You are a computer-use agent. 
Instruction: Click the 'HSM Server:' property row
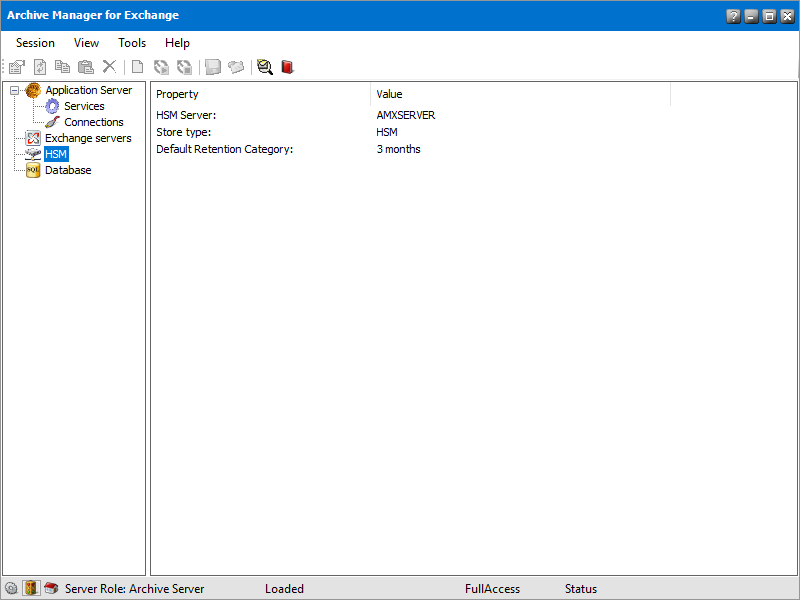point(186,115)
